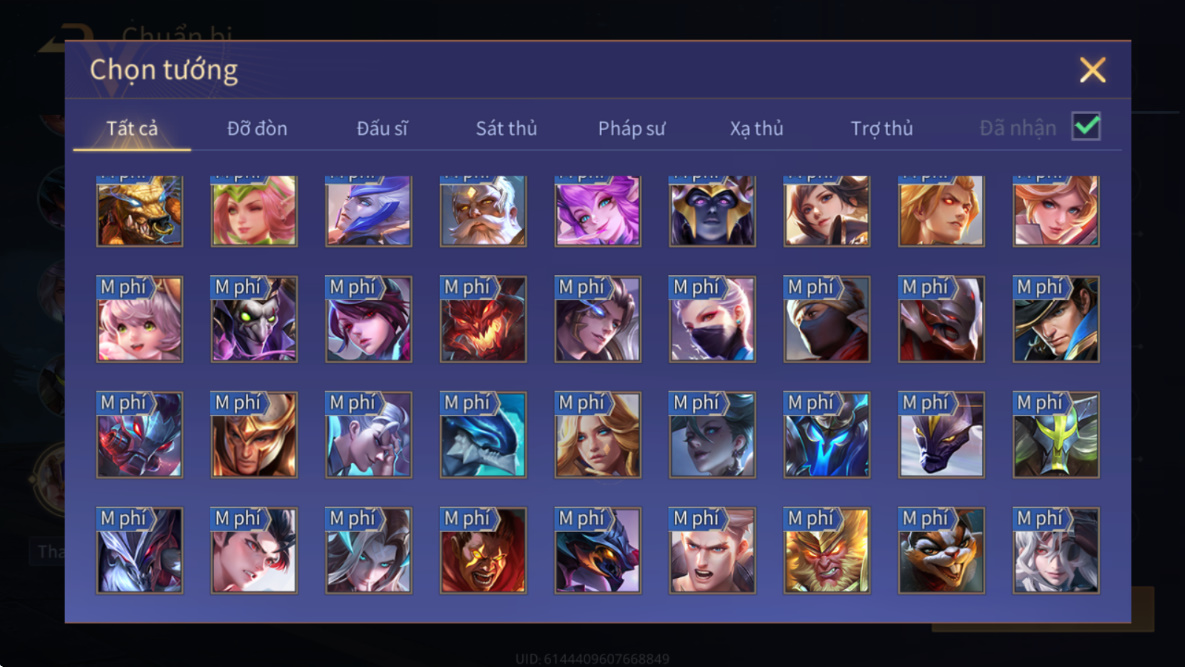Pick the blonde wavy-haired woman hero
1185x667 pixels.
coord(597,434)
